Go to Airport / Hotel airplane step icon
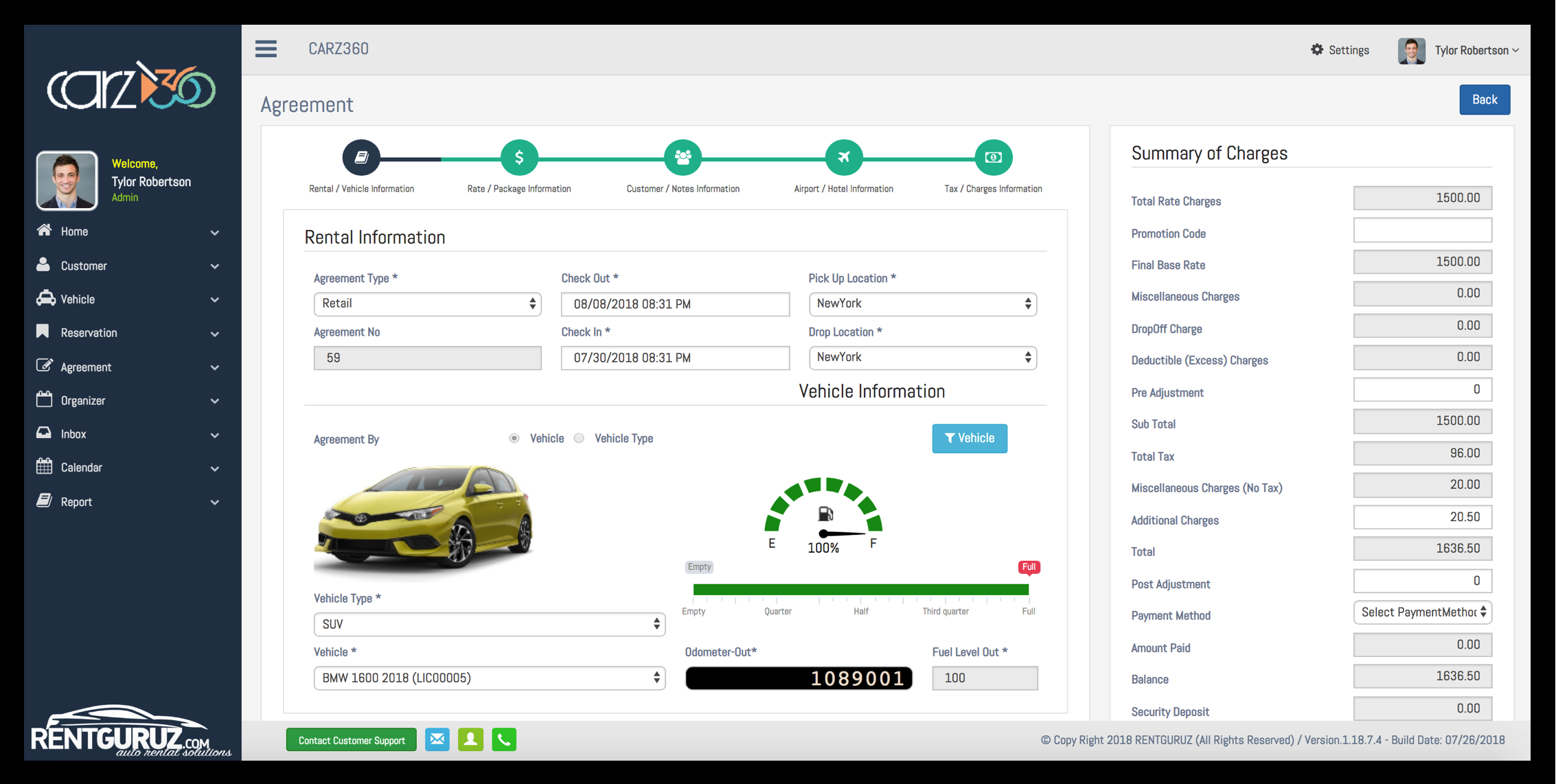The height and width of the screenshot is (784, 1556). click(844, 158)
